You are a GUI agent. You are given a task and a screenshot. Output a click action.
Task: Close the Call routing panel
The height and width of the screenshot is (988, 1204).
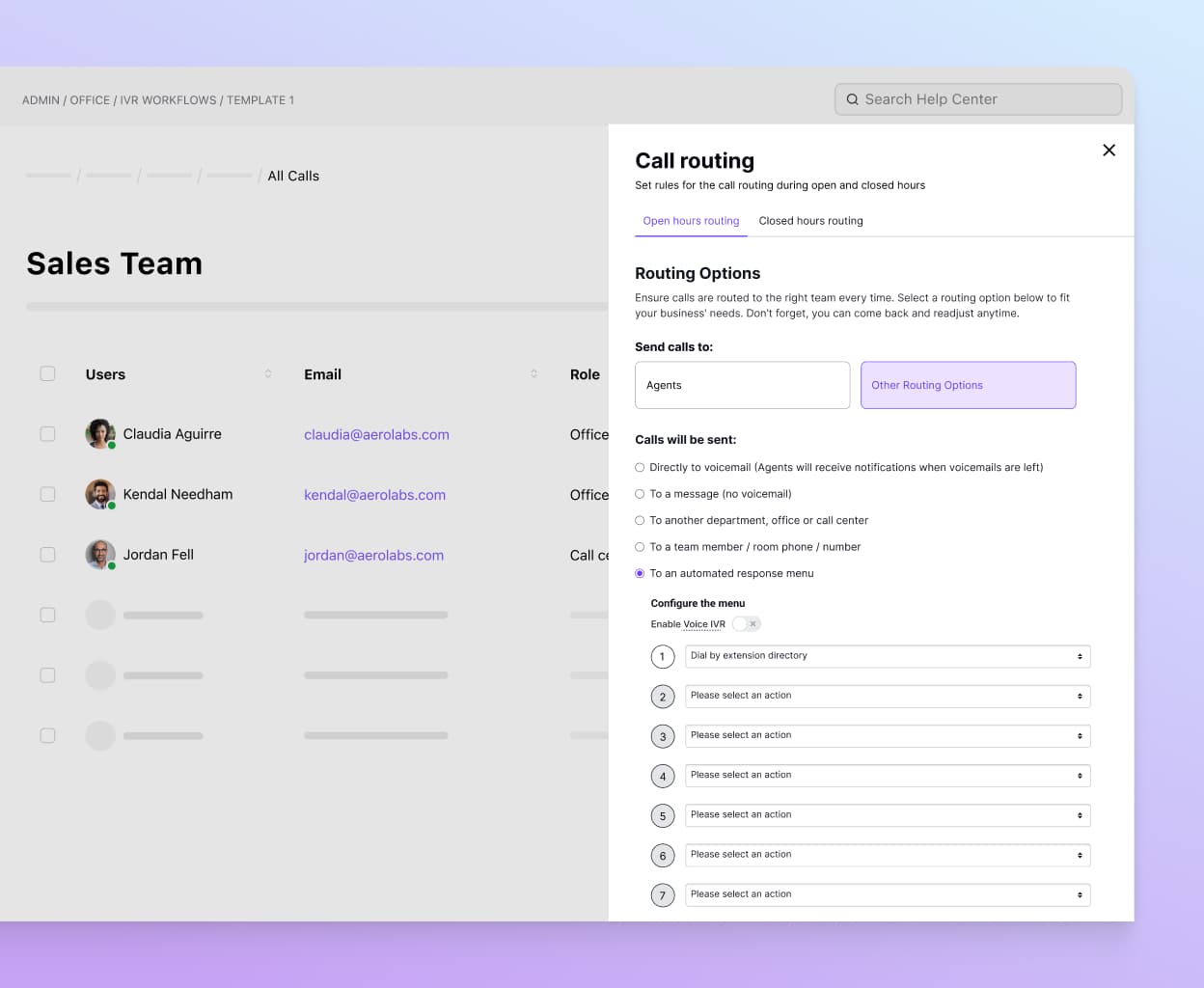point(1108,151)
